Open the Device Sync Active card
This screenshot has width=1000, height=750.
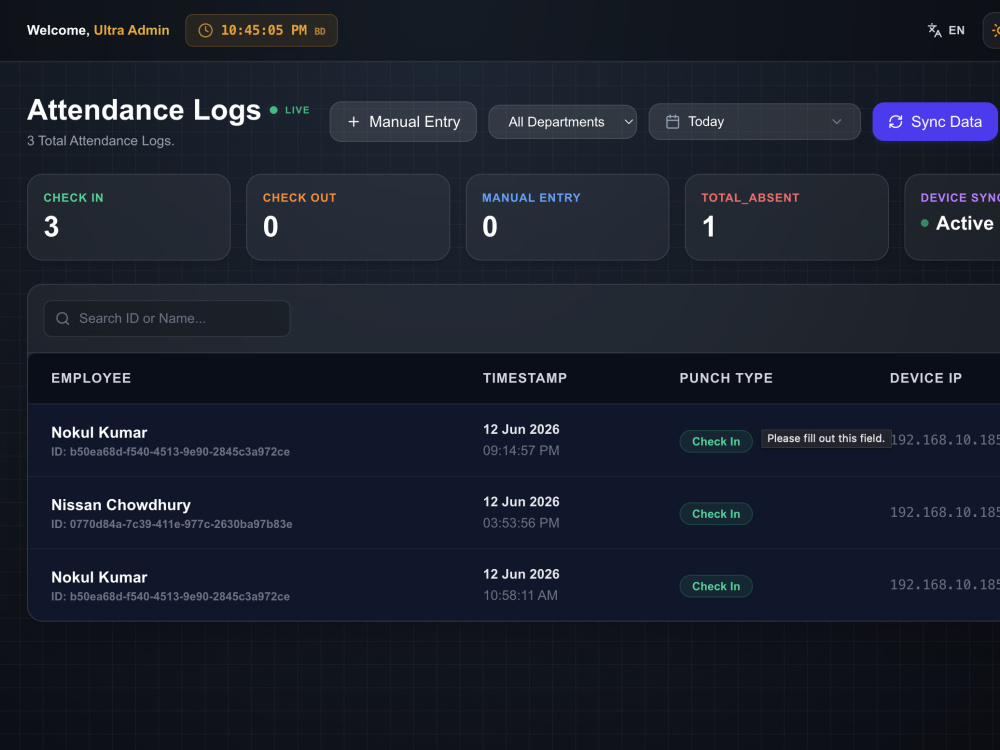pyautogui.click(x=952, y=217)
